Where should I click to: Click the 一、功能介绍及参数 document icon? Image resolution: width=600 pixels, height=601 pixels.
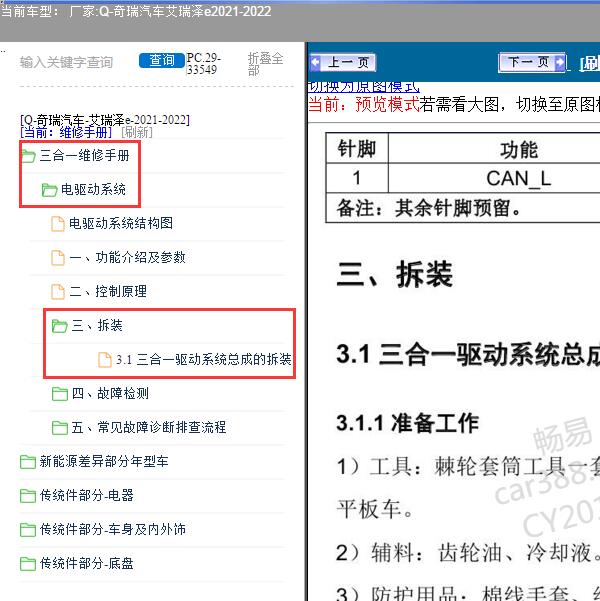click(58, 258)
